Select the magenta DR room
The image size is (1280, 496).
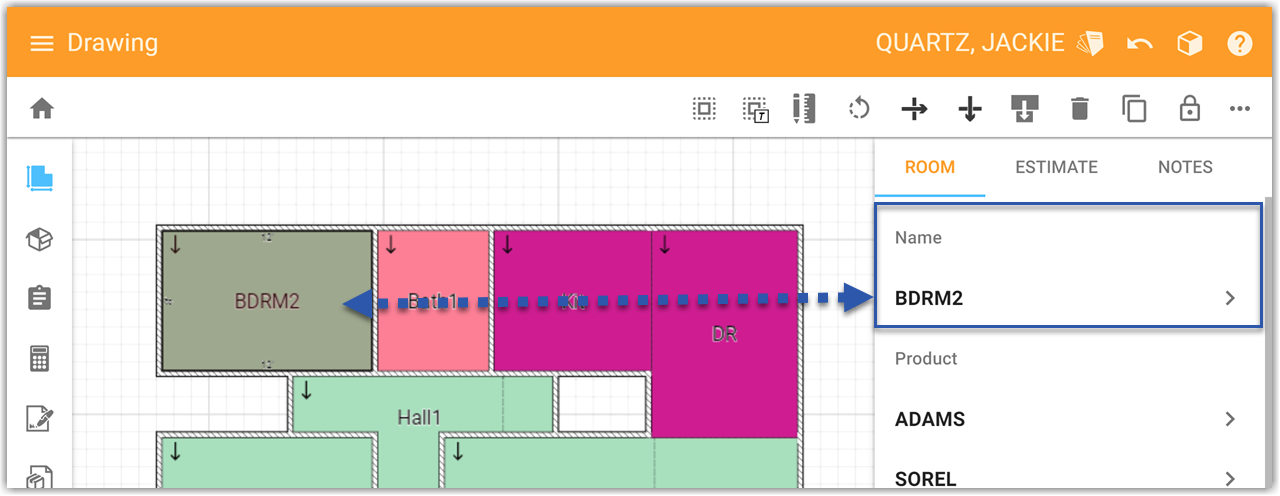coord(724,334)
